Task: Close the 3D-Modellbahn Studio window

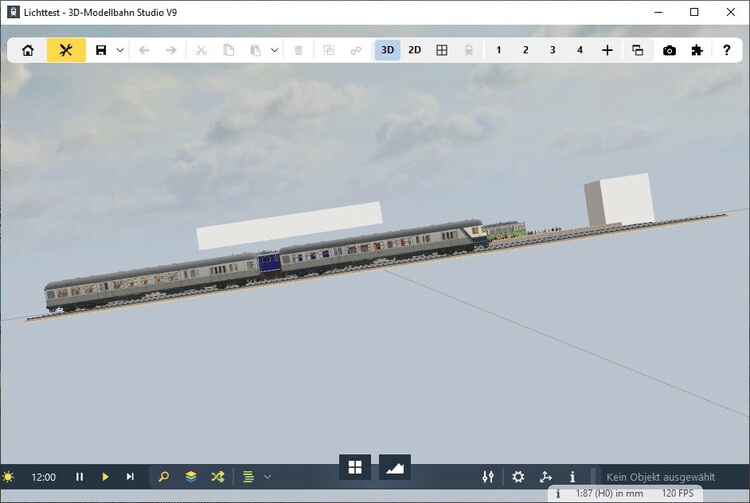Action: [x=730, y=12]
